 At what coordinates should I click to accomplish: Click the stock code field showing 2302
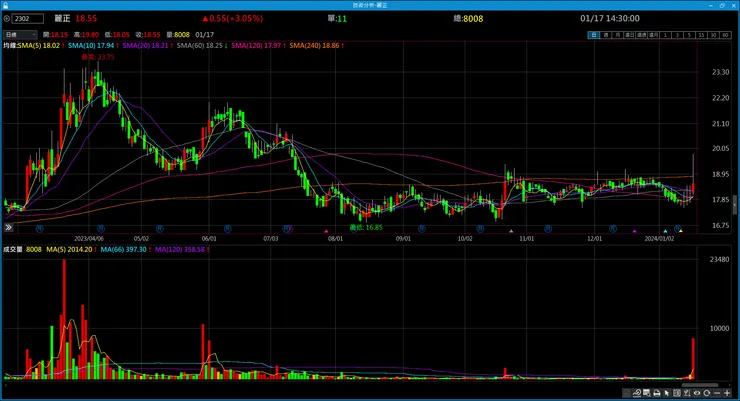[28, 18]
